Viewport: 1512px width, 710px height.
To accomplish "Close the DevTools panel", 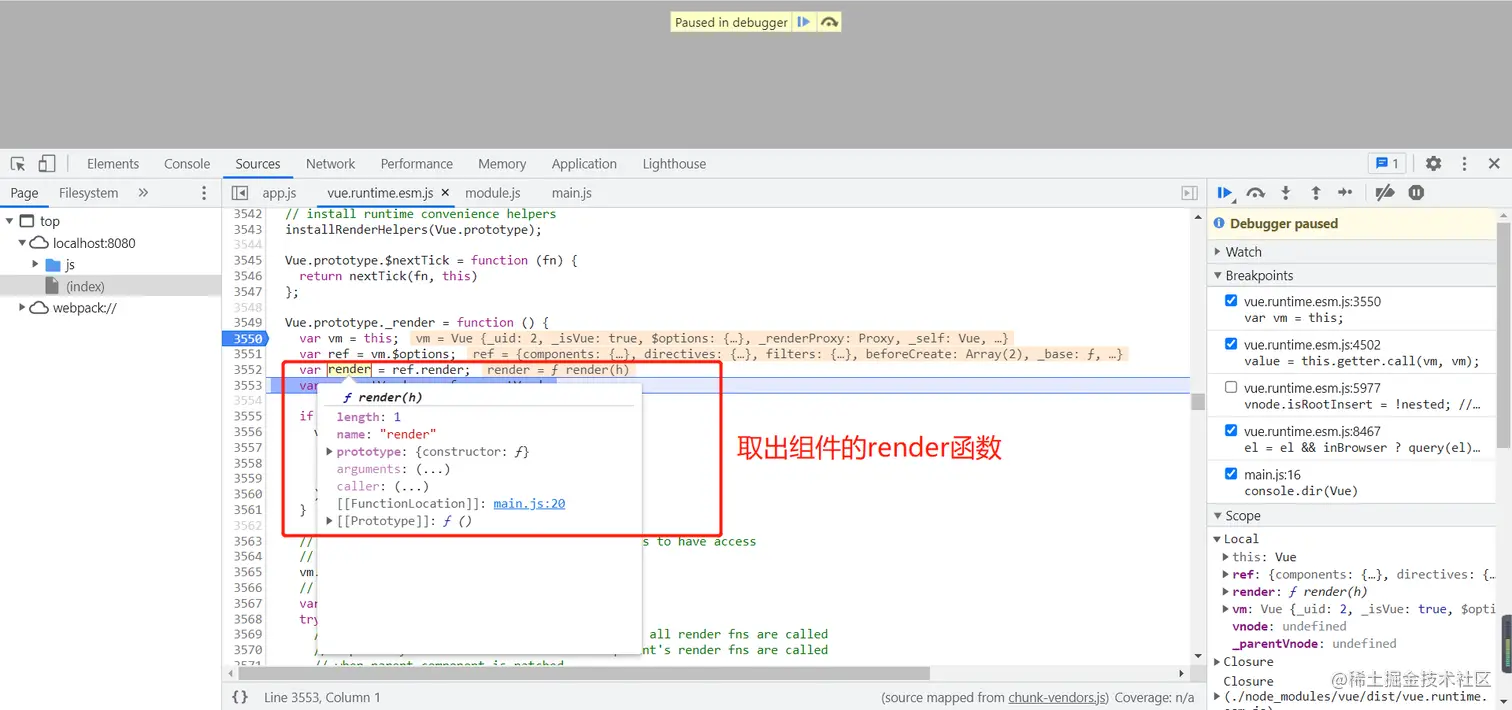I will (x=1494, y=164).
